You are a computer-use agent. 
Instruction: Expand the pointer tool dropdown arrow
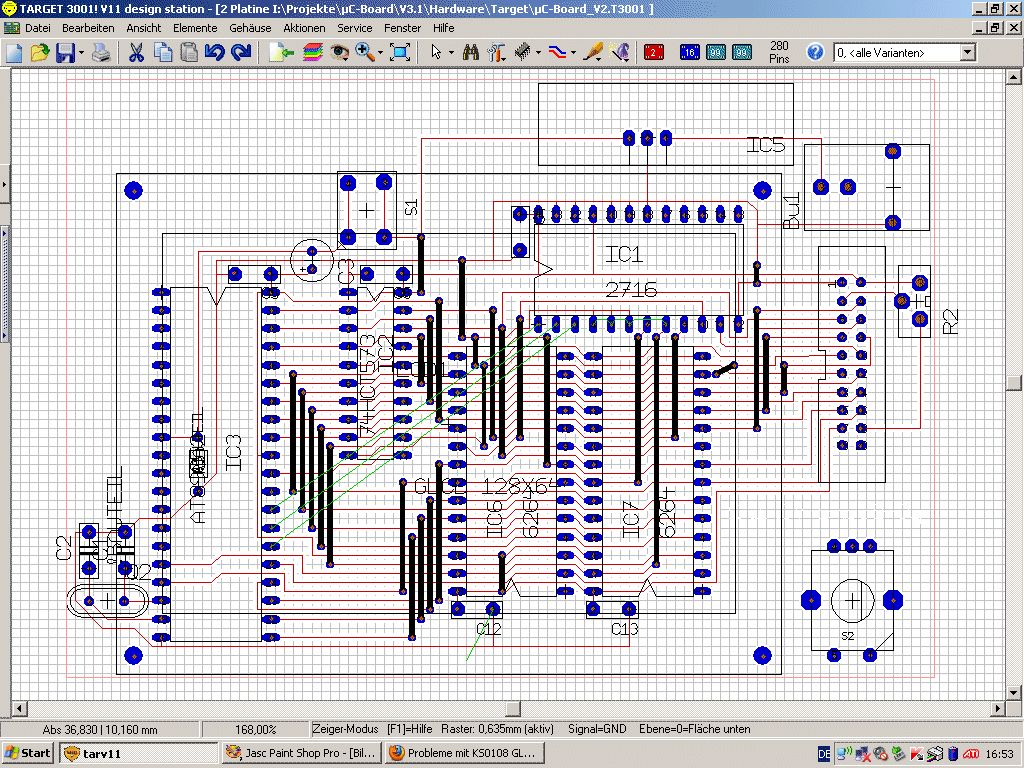[x=451, y=52]
